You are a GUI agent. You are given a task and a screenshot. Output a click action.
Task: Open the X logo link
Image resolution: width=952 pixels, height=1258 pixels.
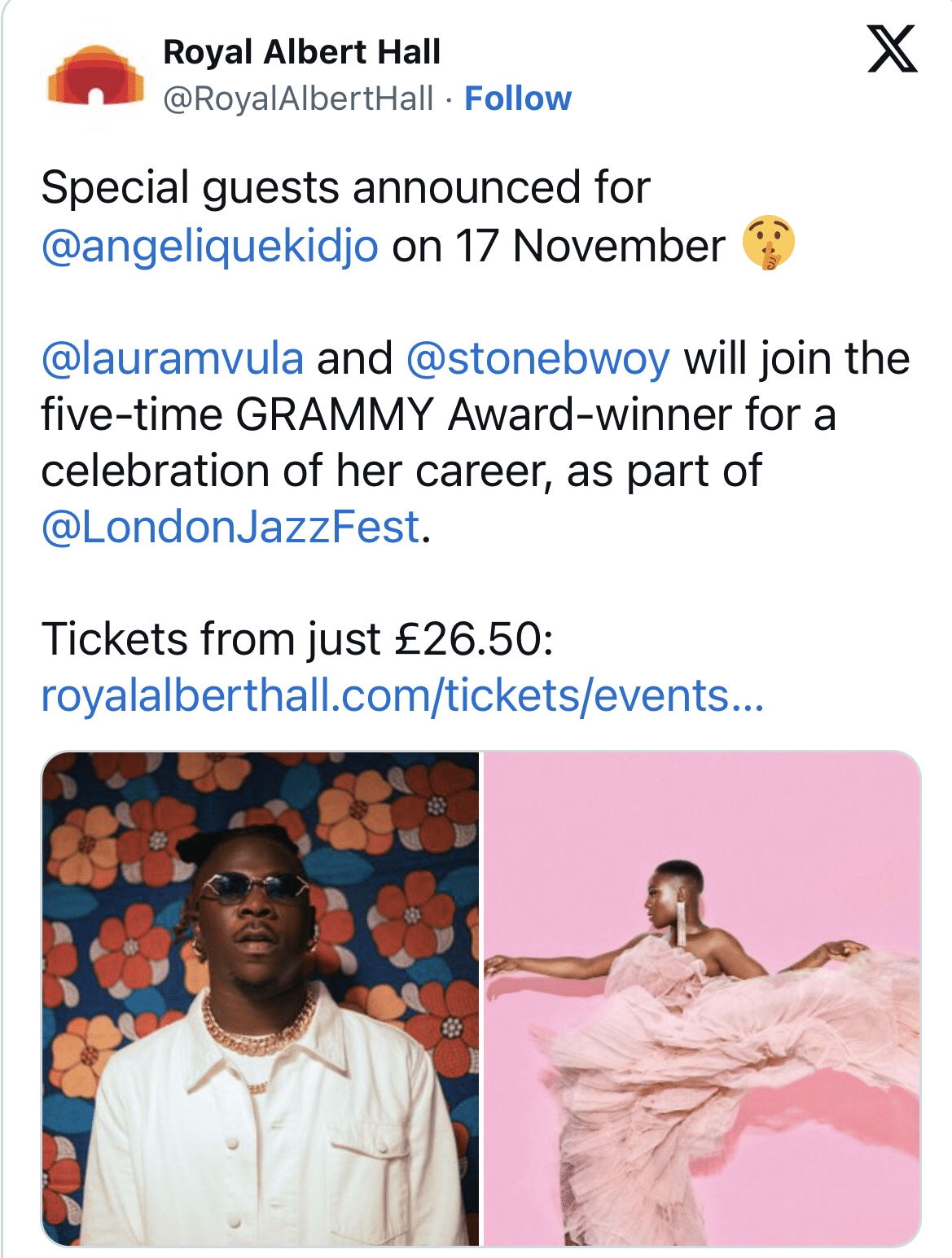pyautogui.click(x=892, y=50)
